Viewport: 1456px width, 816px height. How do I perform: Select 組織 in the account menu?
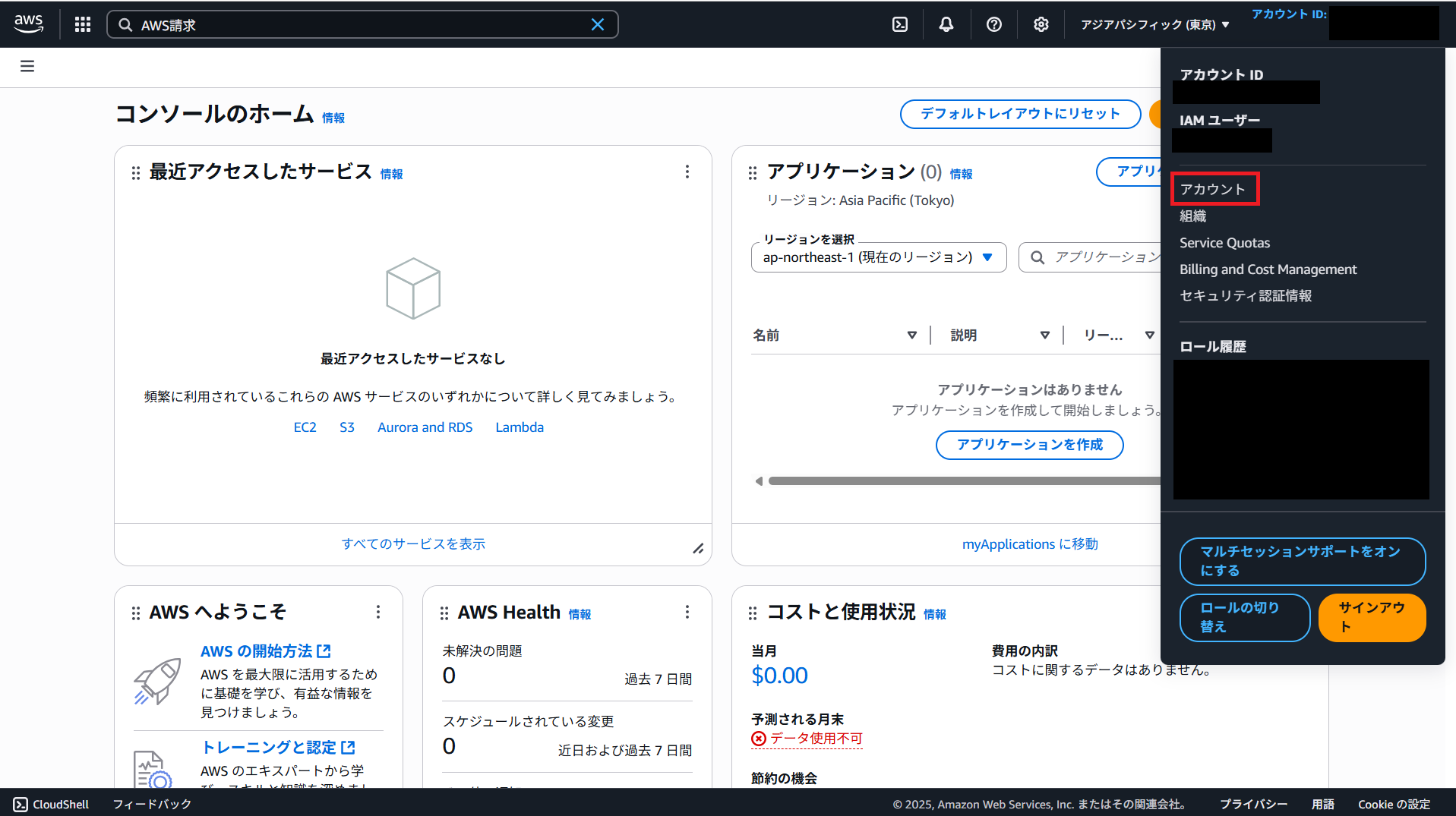(1192, 216)
